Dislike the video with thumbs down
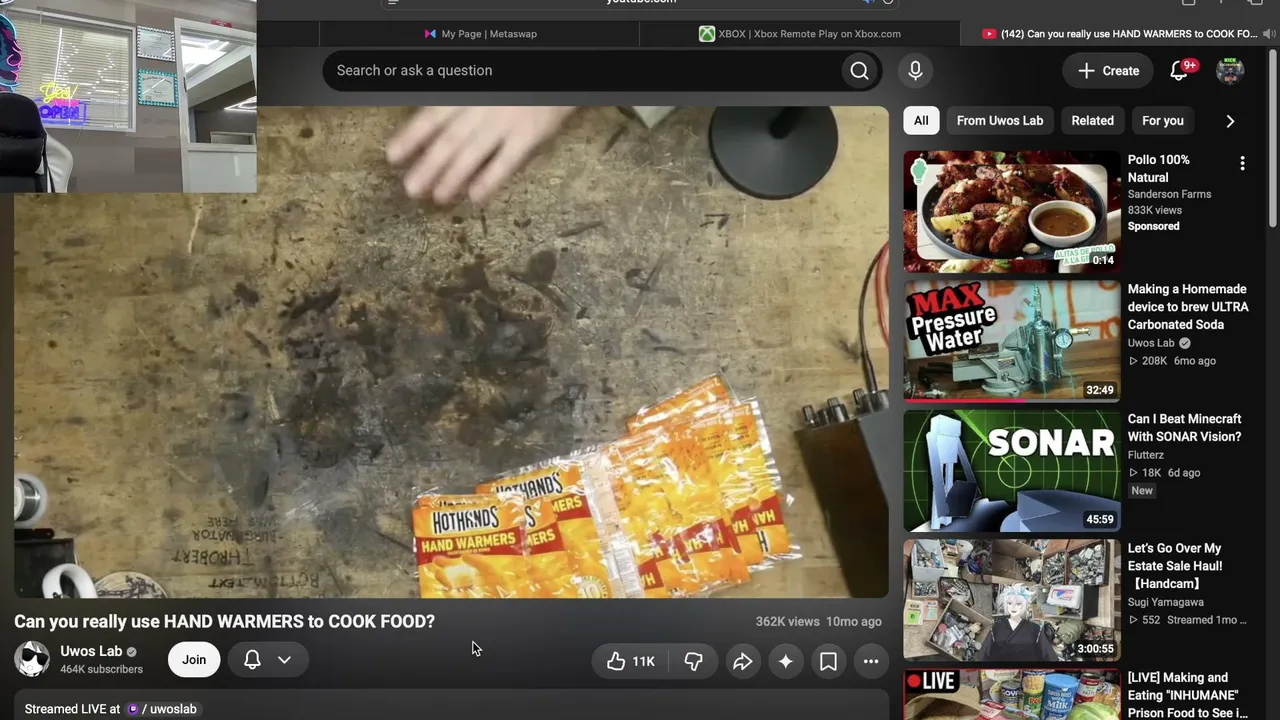 click(x=693, y=661)
